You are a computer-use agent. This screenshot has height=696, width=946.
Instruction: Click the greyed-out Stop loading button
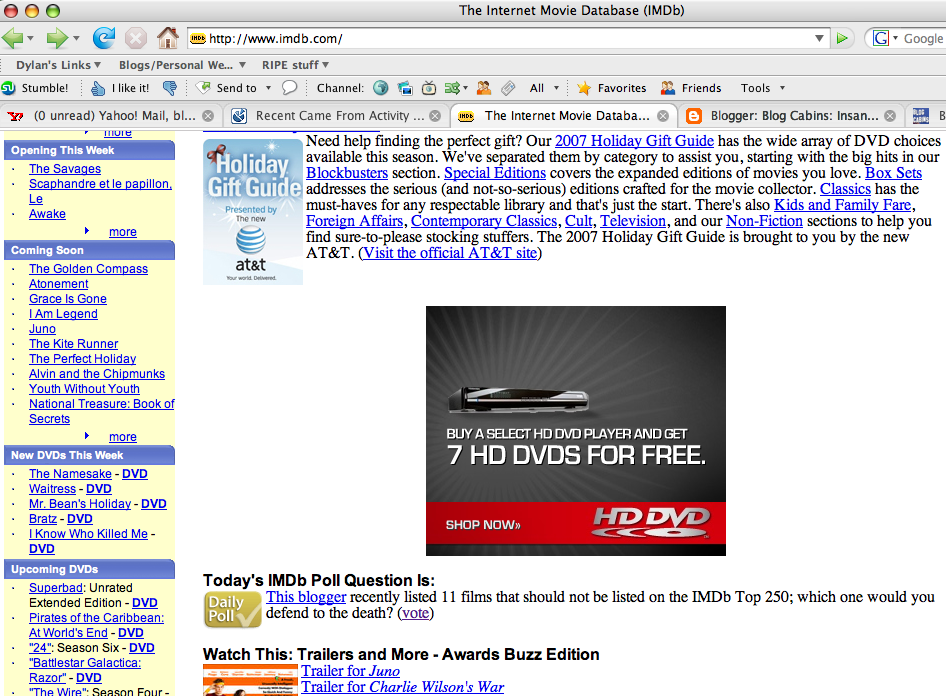point(136,39)
